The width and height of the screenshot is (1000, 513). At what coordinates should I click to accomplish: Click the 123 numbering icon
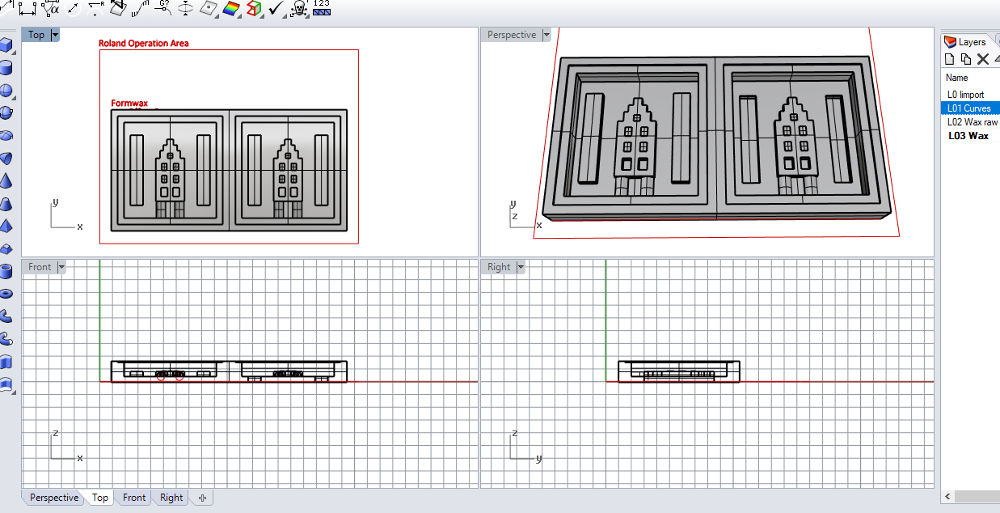[322, 8]
